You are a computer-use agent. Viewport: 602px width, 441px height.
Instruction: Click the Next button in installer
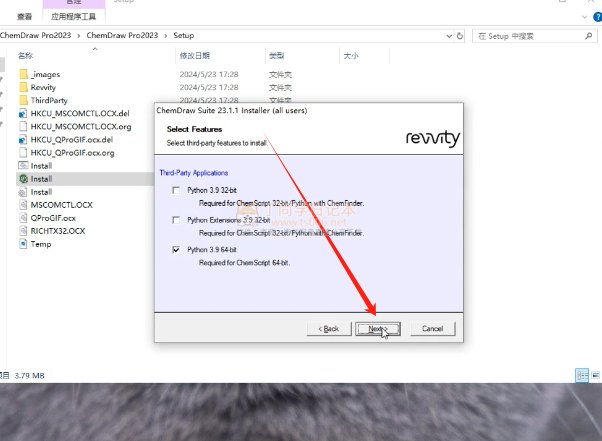[378, 329]
